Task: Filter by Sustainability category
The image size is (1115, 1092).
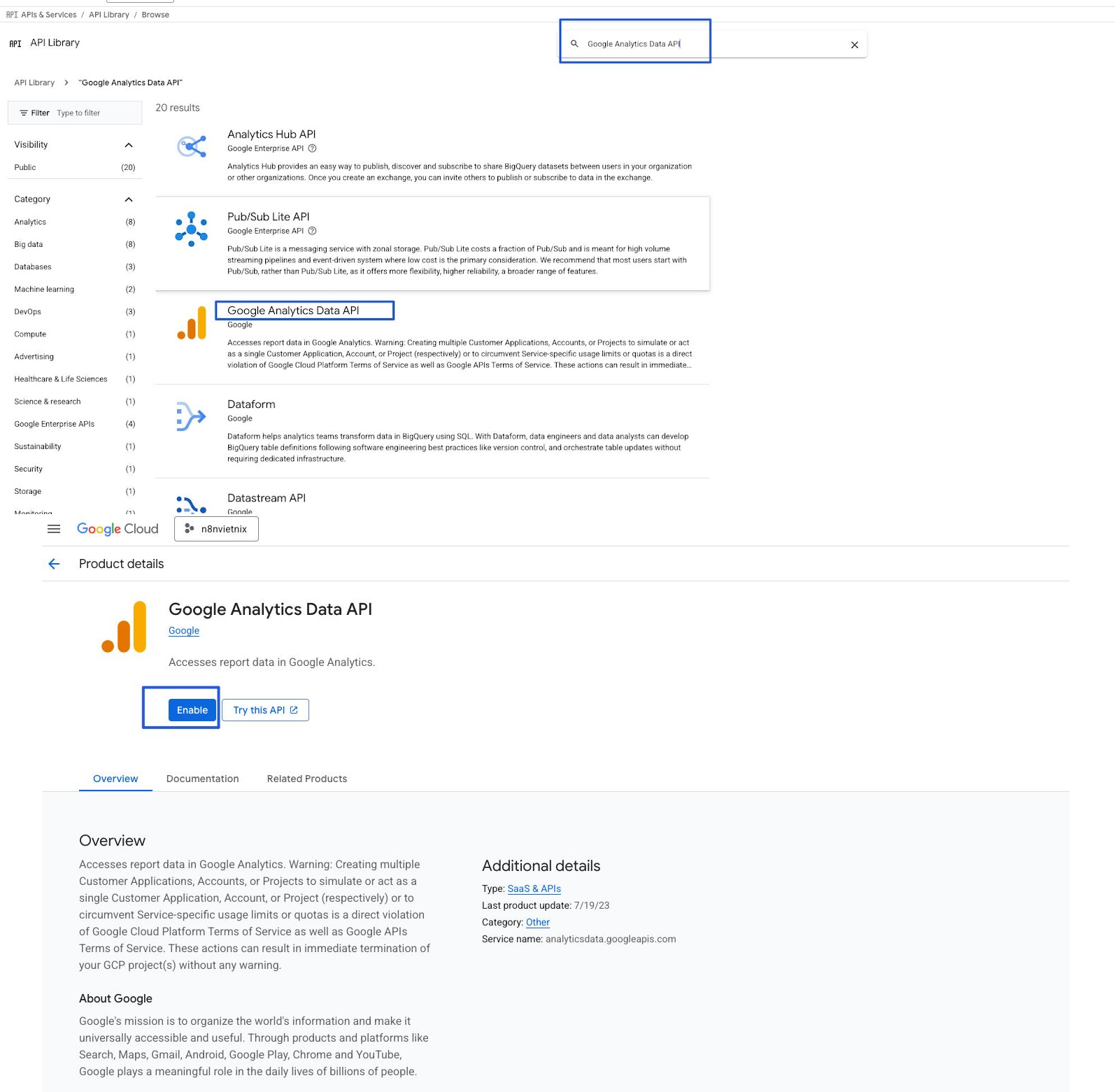Action: point(75,446)
